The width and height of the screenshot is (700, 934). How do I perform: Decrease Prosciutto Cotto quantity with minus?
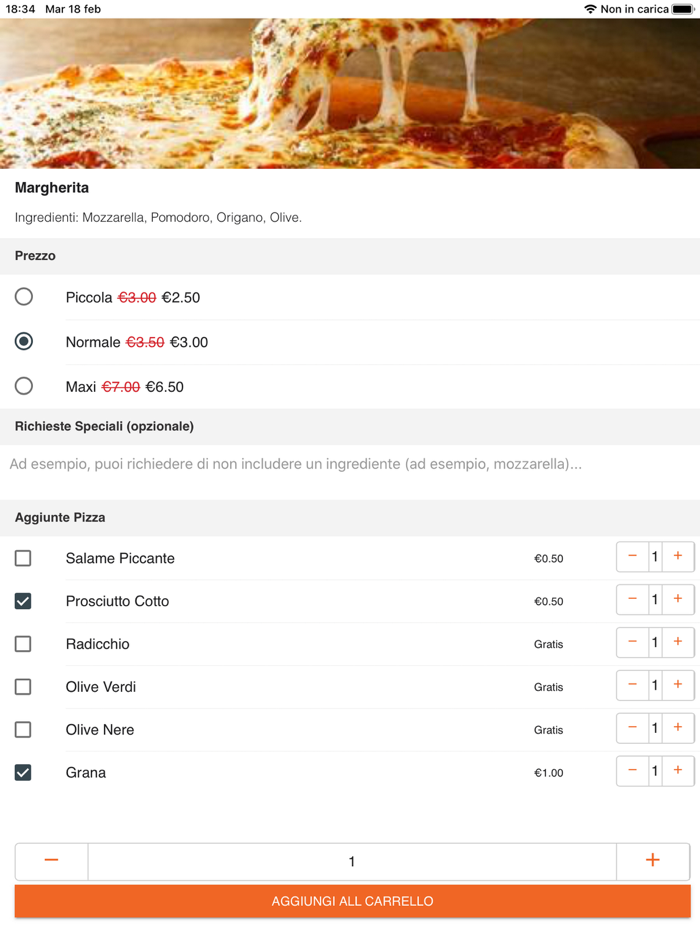coord(632,600)
